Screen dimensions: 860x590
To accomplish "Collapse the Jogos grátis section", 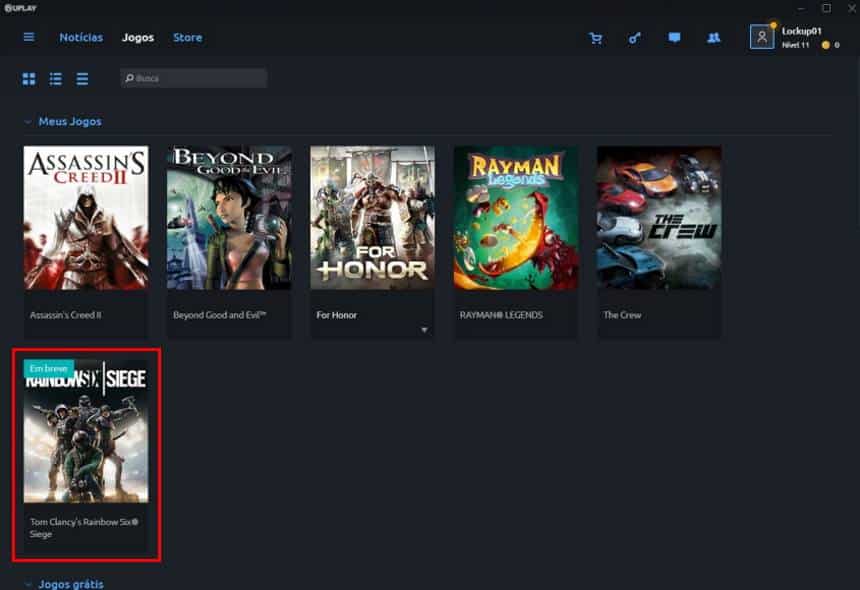I will tap(27, 584).
